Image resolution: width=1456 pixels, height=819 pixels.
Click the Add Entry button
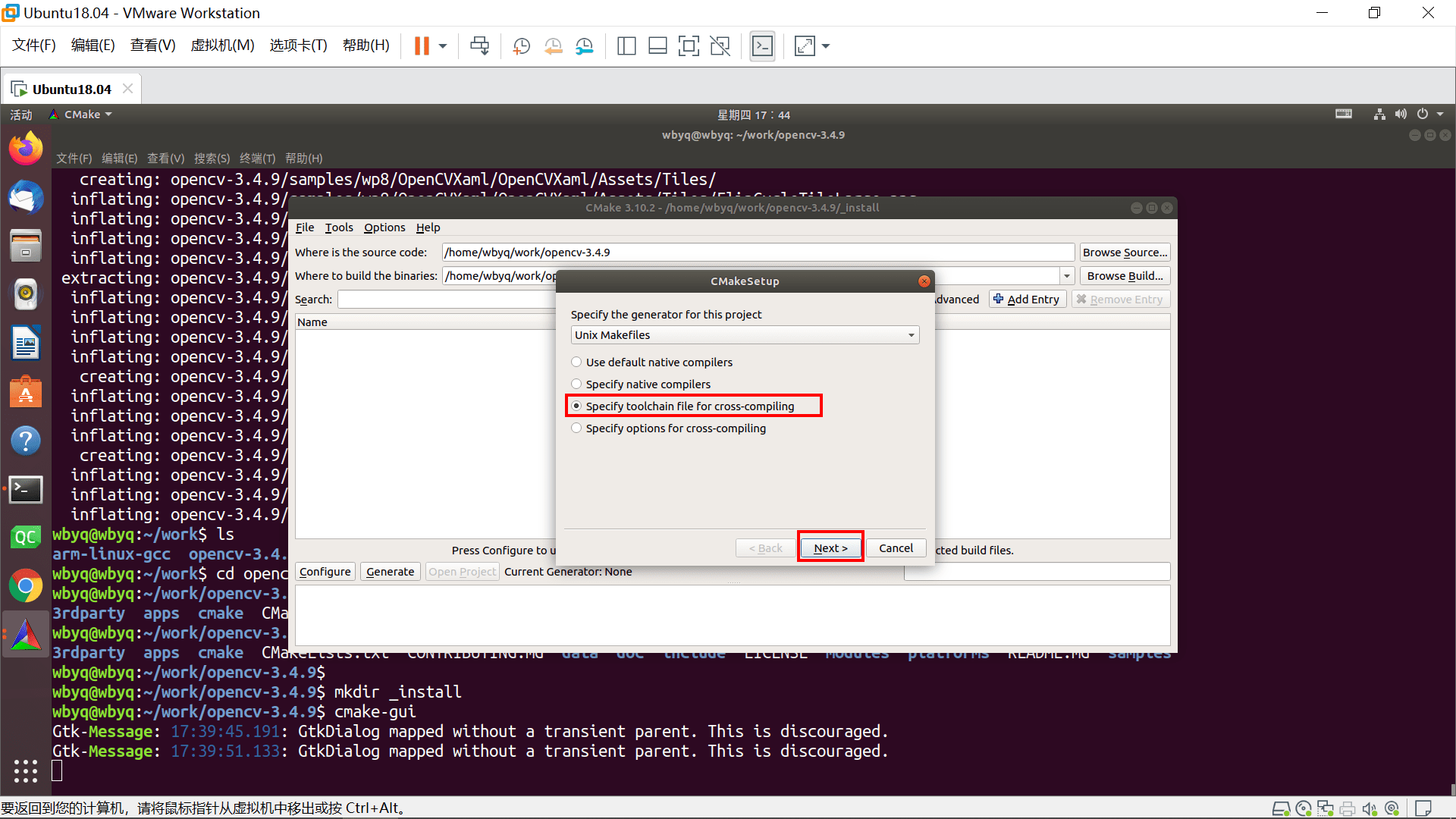tap(1028, 300)
